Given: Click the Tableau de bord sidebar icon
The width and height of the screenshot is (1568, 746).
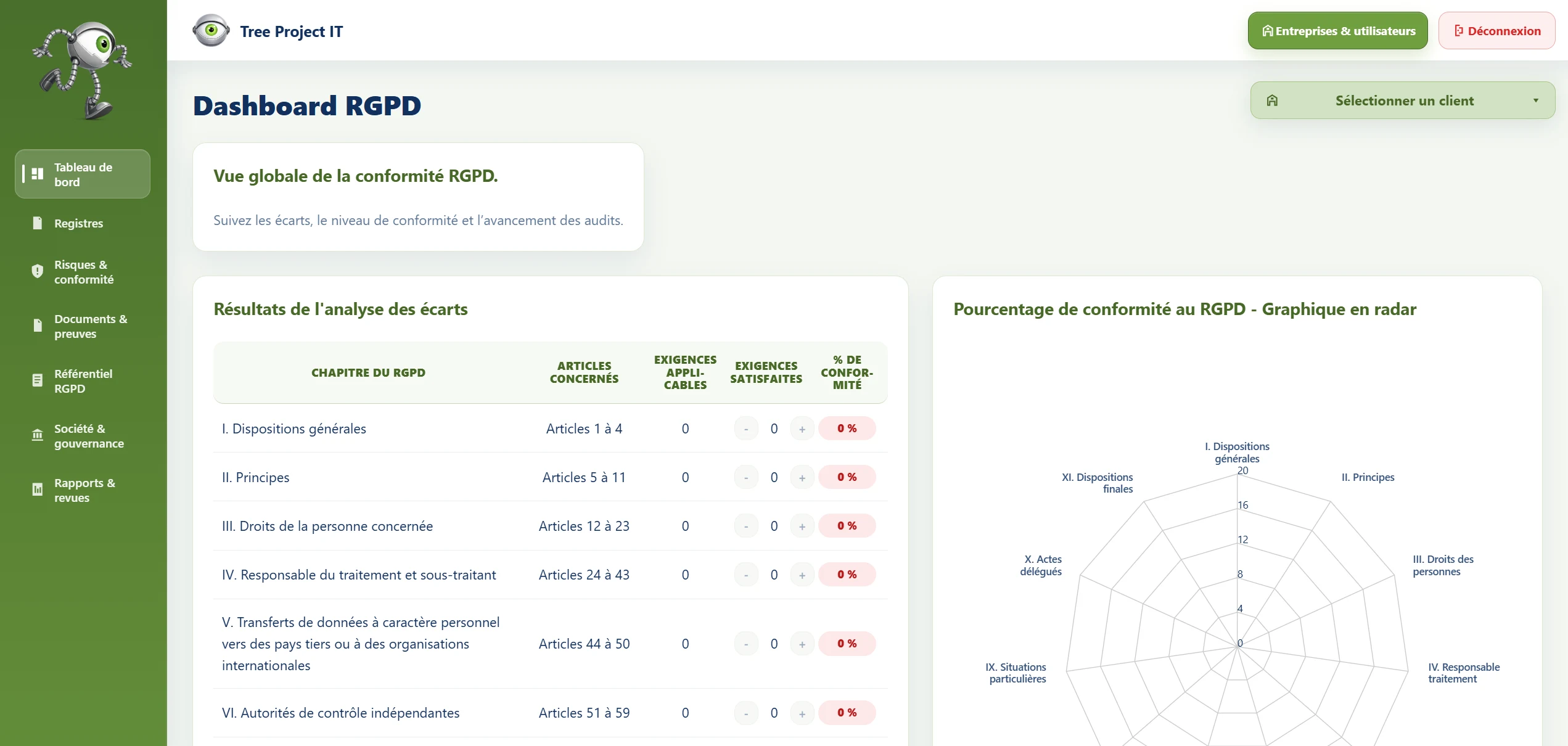Looking at the screenshot, I should (38, 174).
